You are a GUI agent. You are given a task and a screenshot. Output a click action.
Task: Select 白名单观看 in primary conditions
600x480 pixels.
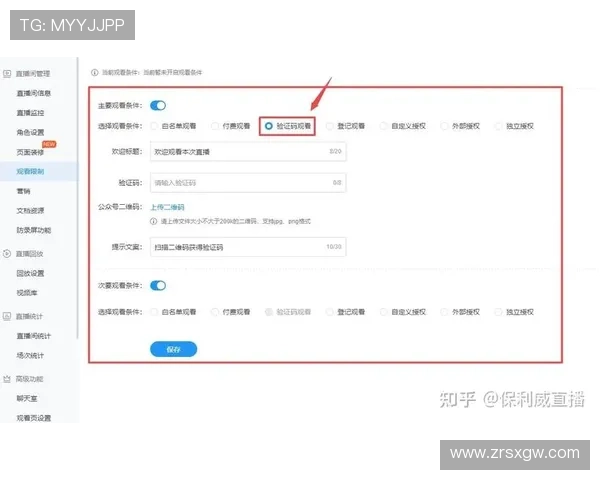(x=173, y=126)
